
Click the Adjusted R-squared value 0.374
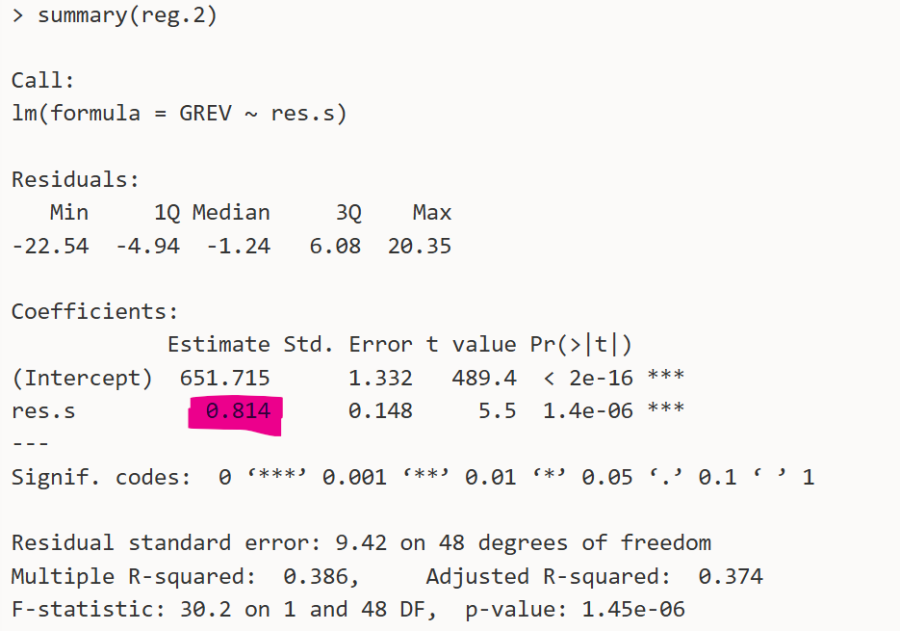click(x=730, y=577)
